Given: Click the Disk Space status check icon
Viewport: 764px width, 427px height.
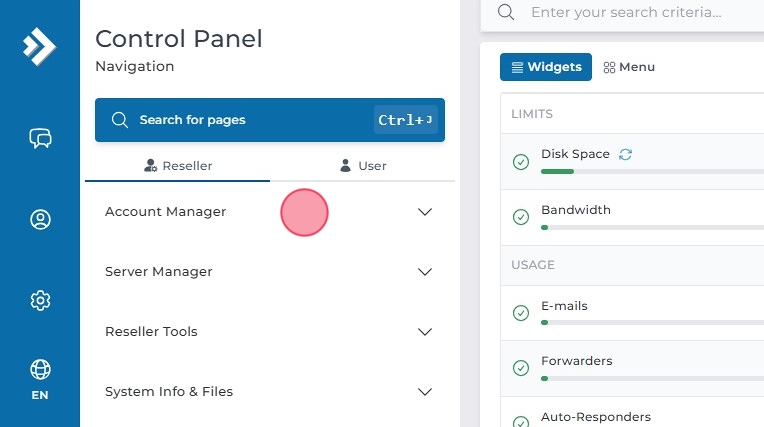Looking at the screenshot, I should (x=520, y=162).
